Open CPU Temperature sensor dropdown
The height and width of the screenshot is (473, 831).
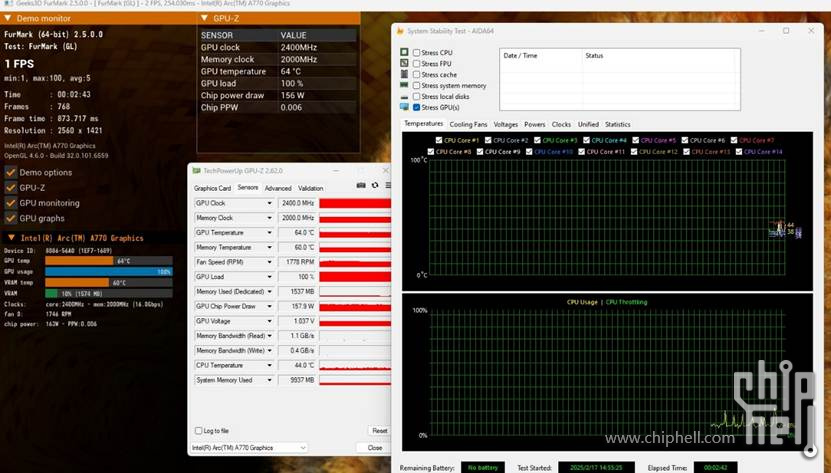point(269,365)
